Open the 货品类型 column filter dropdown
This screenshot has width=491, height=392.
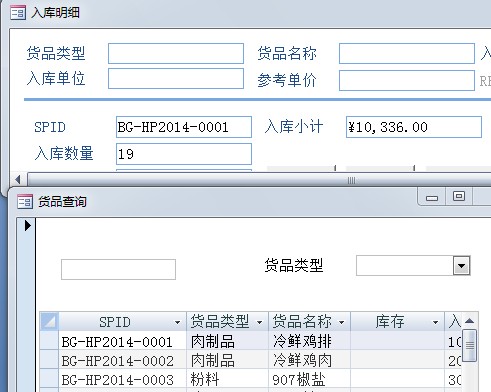259,322
